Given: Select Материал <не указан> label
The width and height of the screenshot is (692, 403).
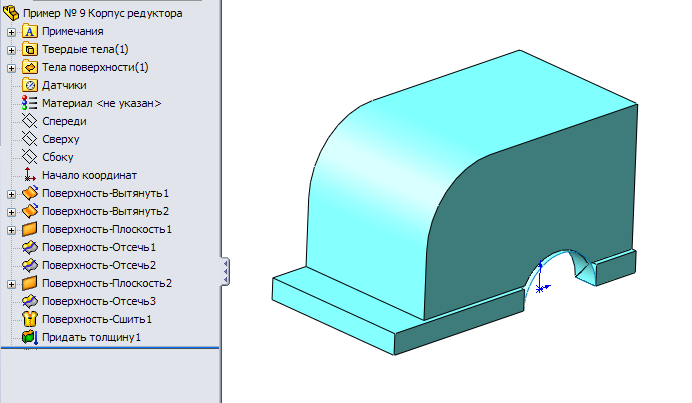Looking at the screenshot, I should (102, 103).
